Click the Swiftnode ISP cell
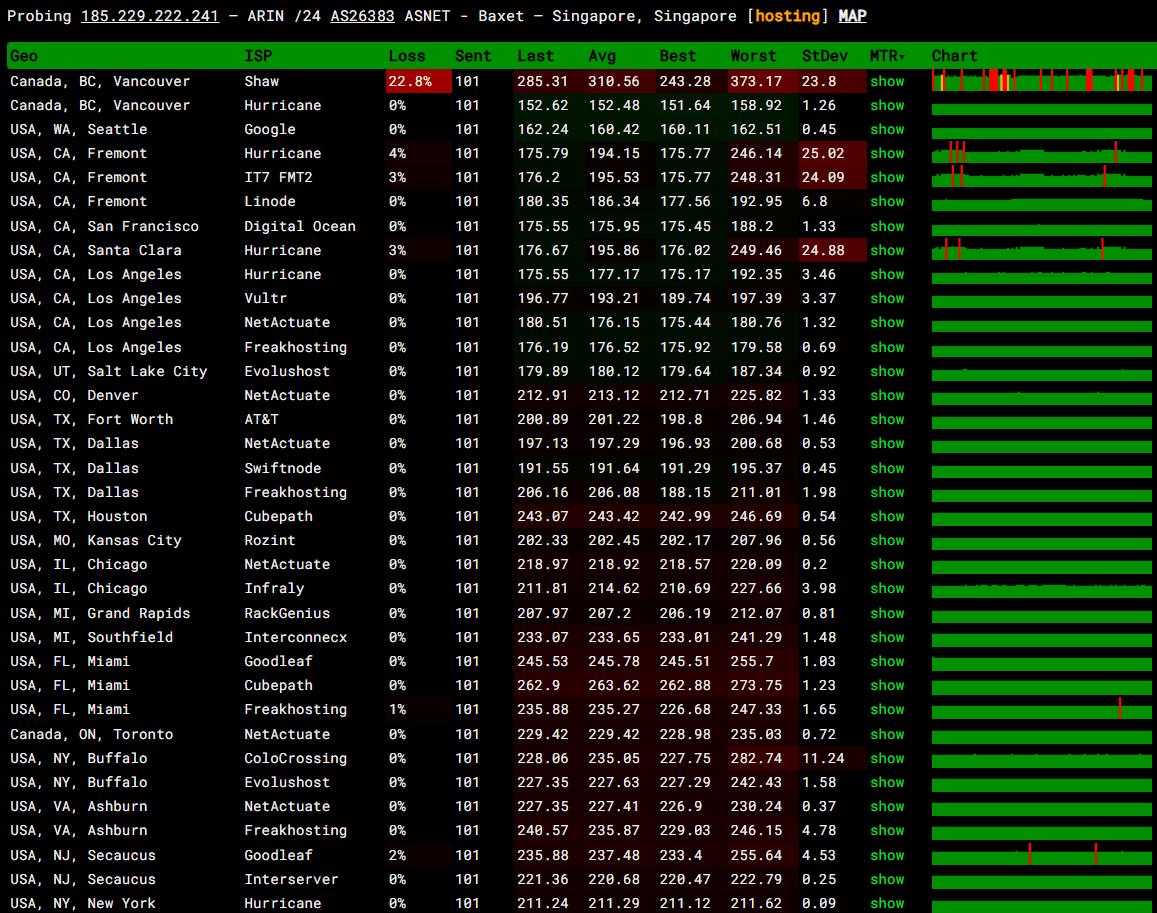This screenshot has width=1157, height=913. (283, 468)
